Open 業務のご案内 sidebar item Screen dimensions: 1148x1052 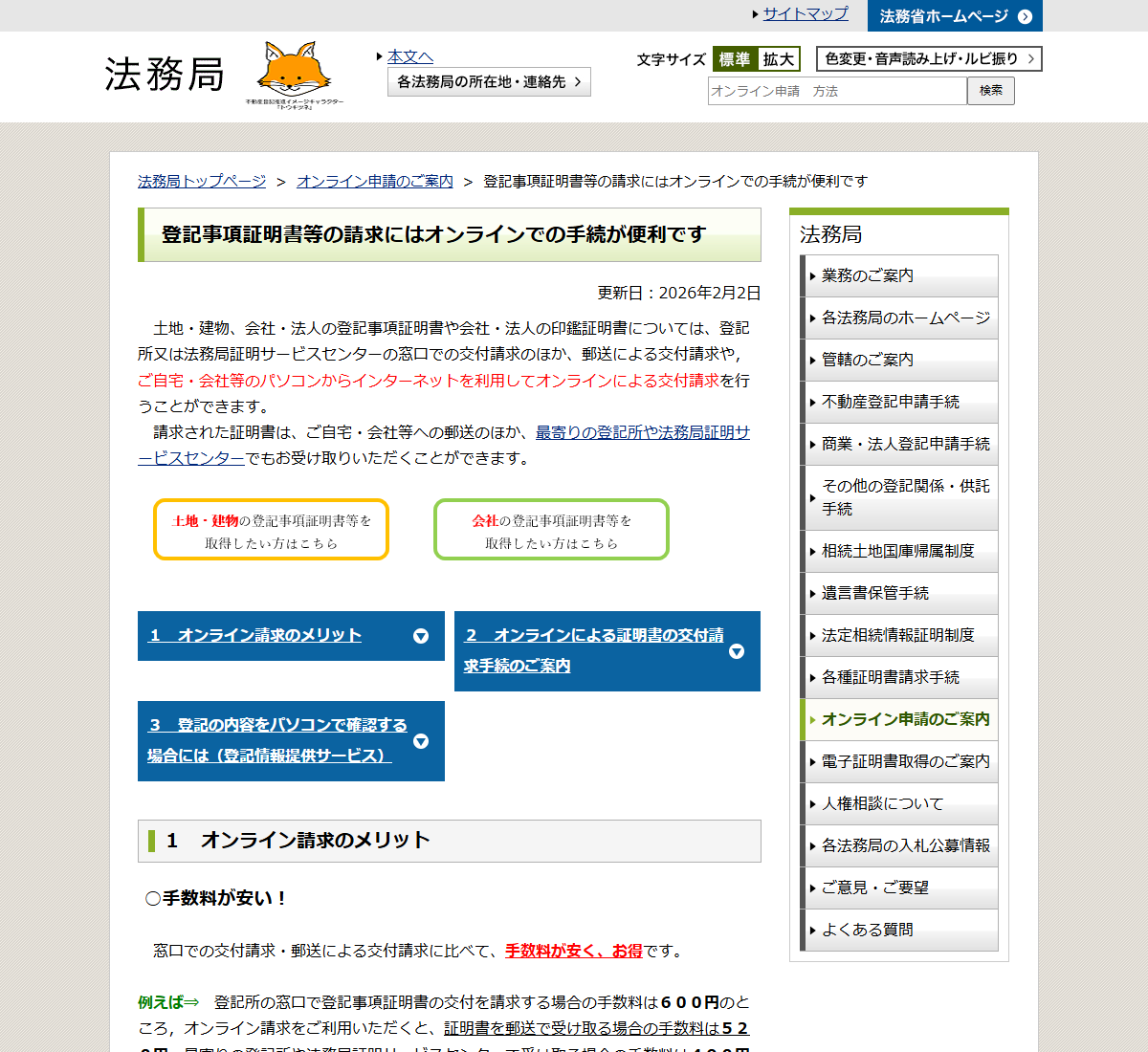point(899,275)
